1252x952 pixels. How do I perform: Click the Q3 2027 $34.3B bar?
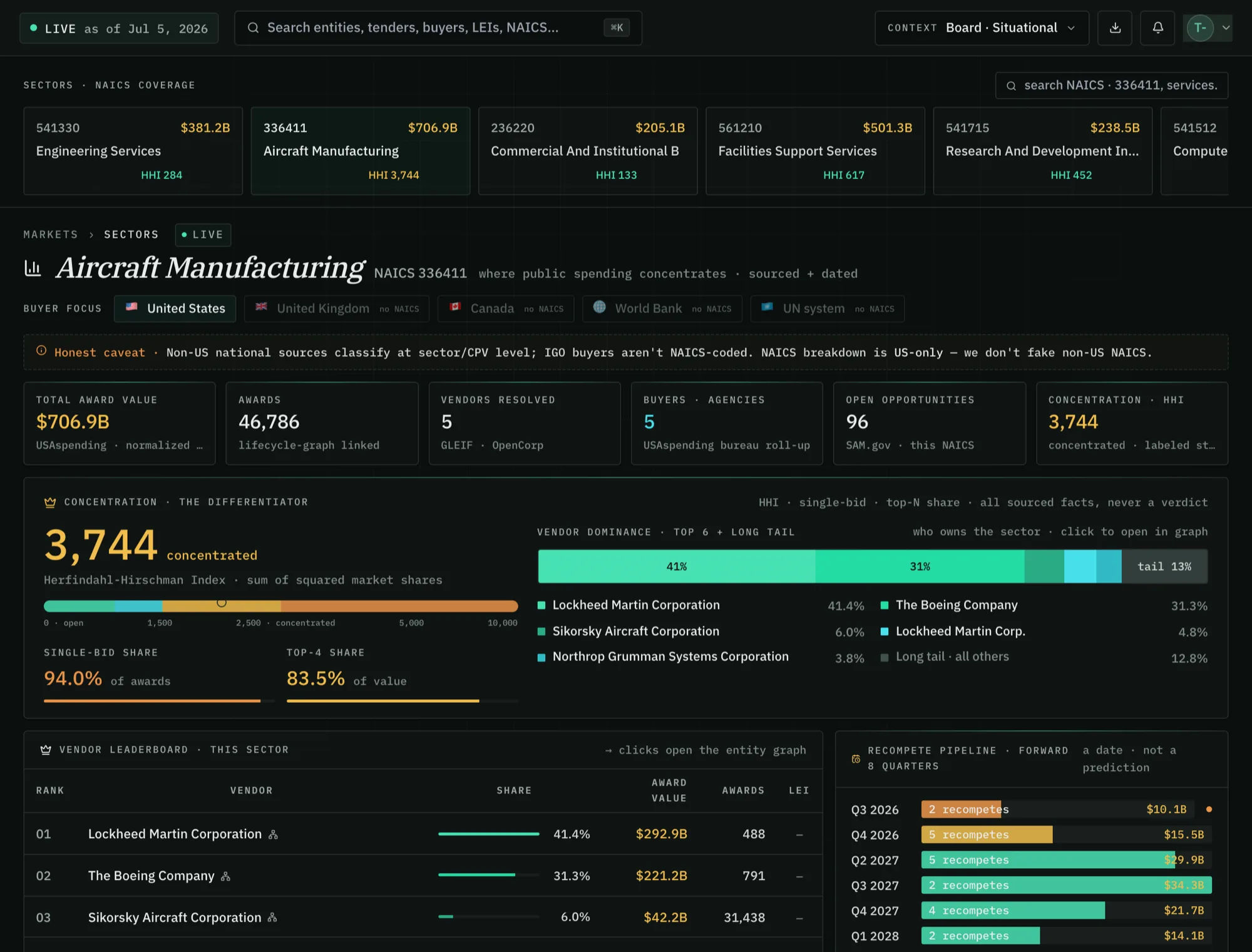point(1066,885)
